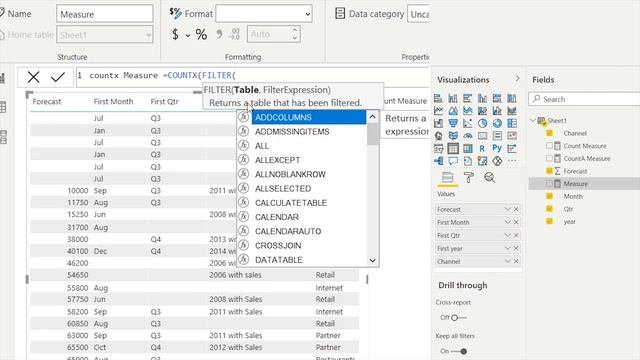
Task: Open Channel value field options
Action: [507, 261]
